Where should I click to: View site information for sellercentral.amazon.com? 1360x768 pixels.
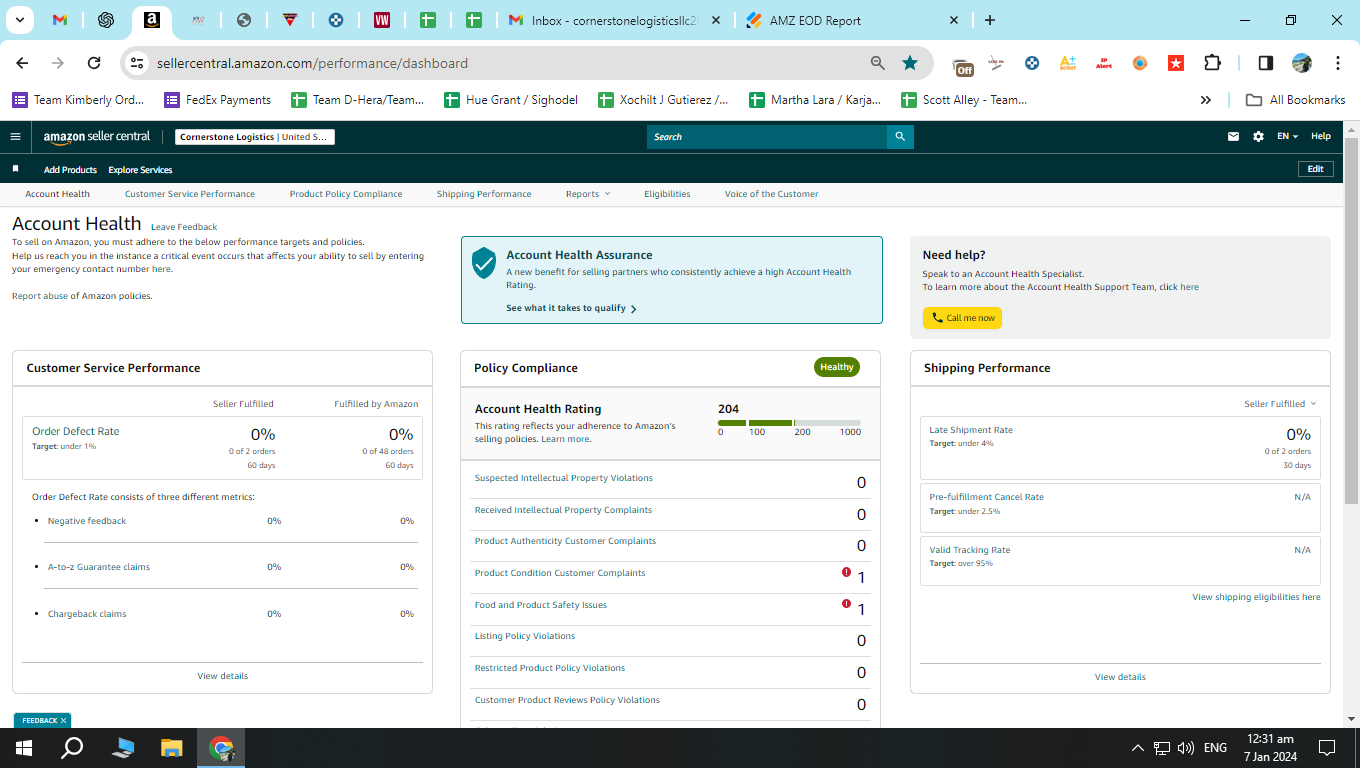tap(138, 63)
